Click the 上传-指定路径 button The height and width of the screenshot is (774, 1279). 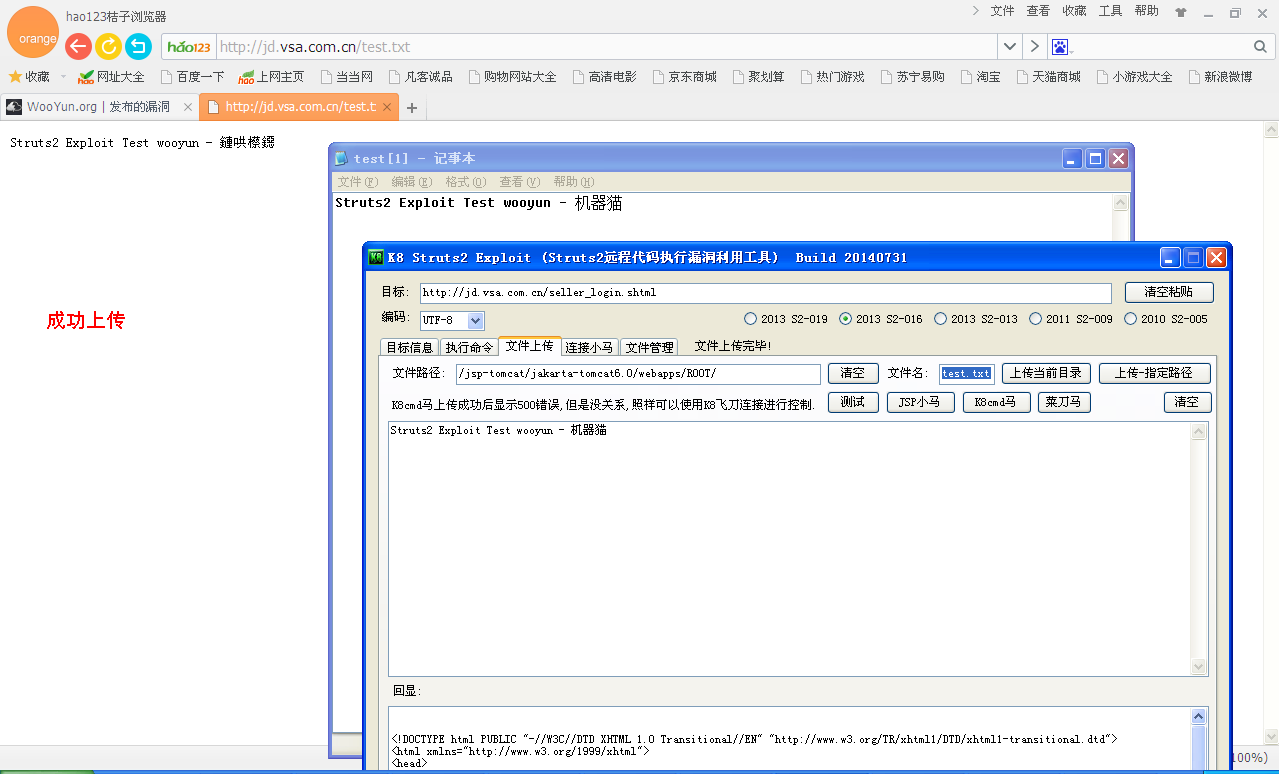(x=1154, y=373)
